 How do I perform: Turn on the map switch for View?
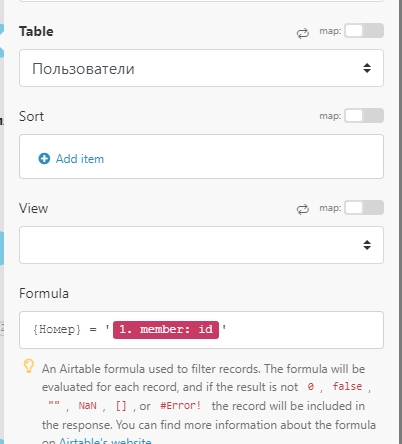364,208
